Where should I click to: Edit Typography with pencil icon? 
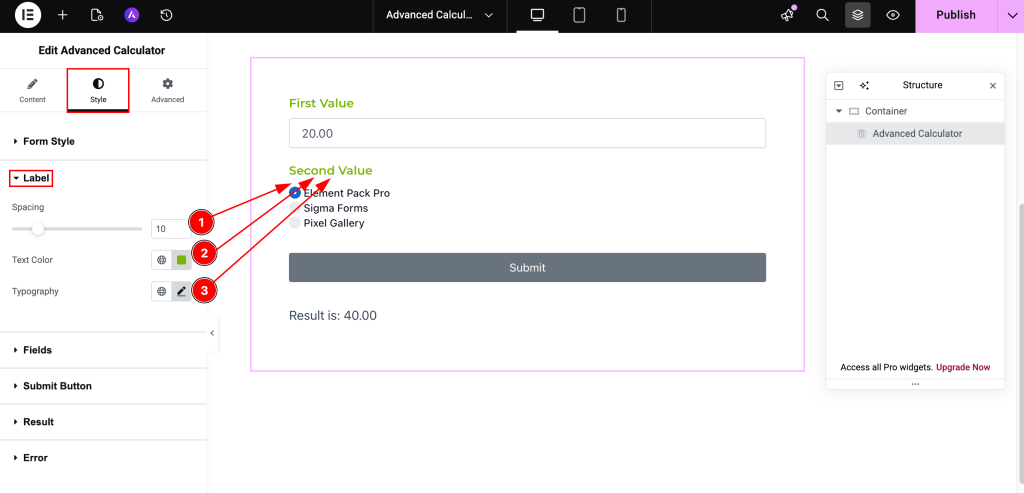pyautogui.click(x=181, y=291)
